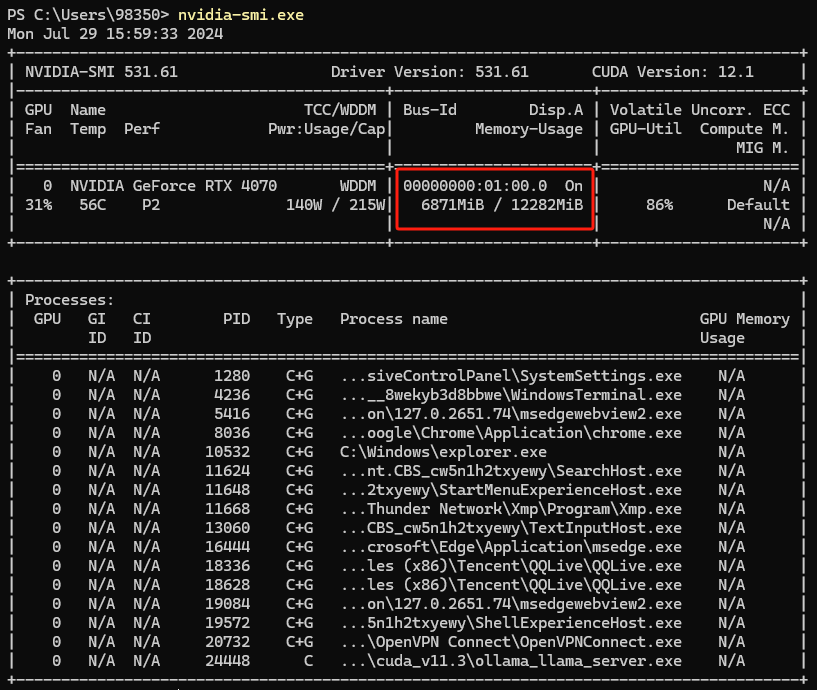Click the "TCC/WDDM" column header
Viewport: 817px width, 690px height.
[340, 110]
